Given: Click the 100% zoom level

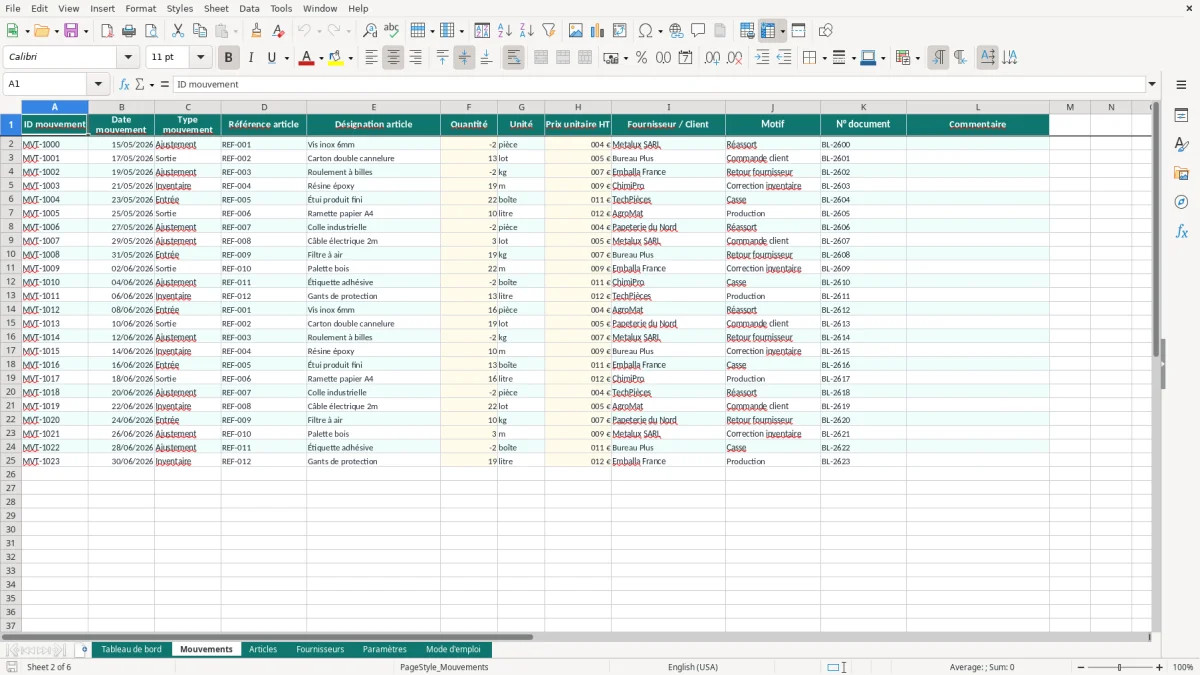Looking at the screenshot, I should pos(1183,667).
